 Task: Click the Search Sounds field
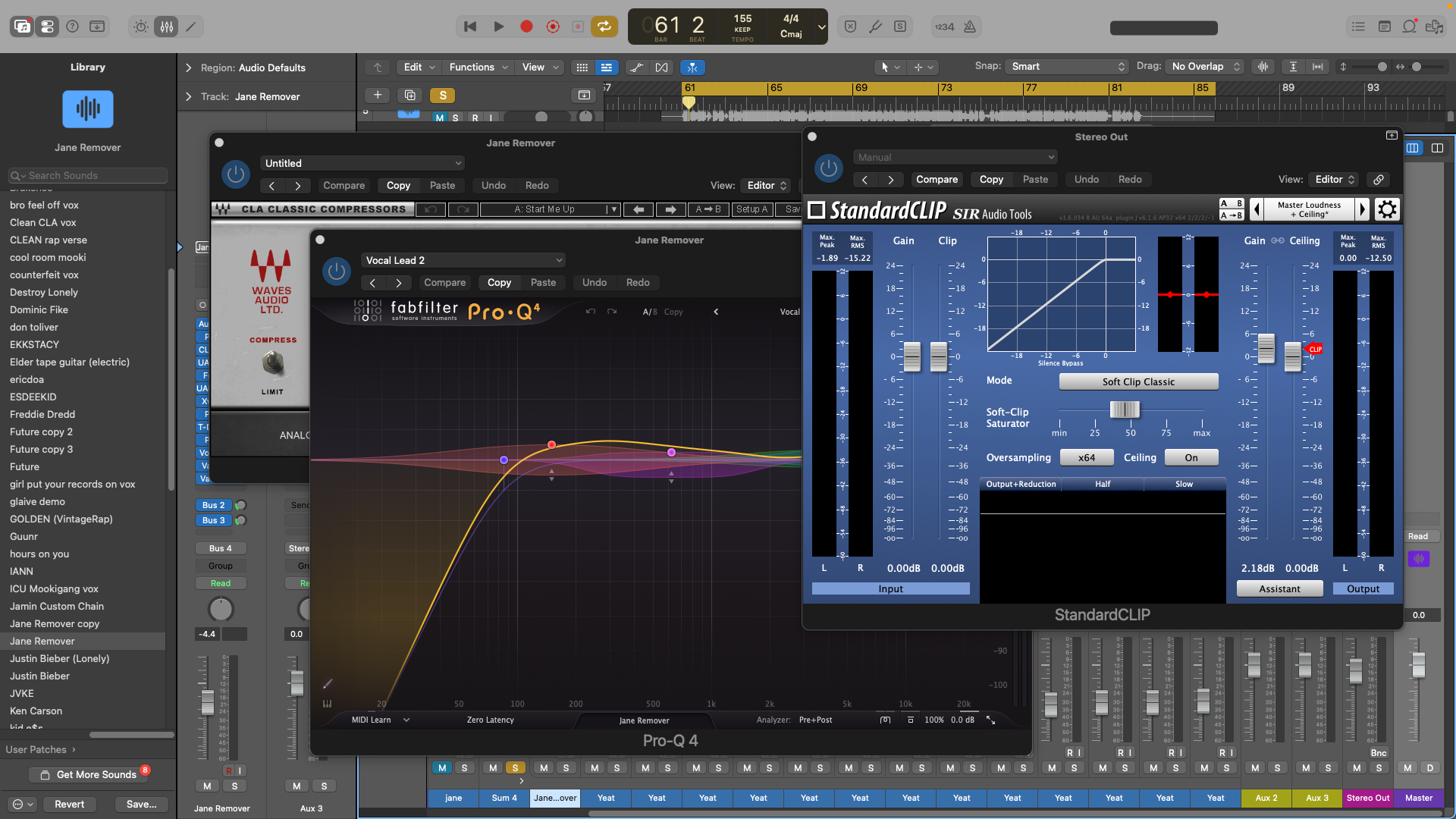click(x=88, y=175)
